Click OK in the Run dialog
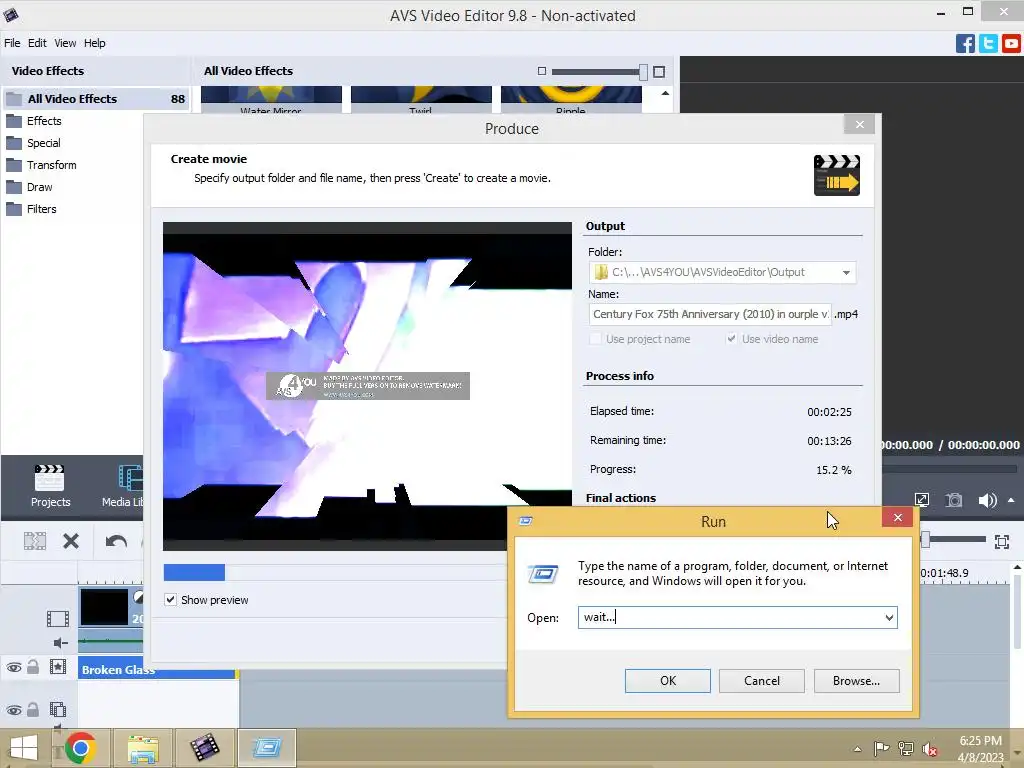 [x=667, y=680]
